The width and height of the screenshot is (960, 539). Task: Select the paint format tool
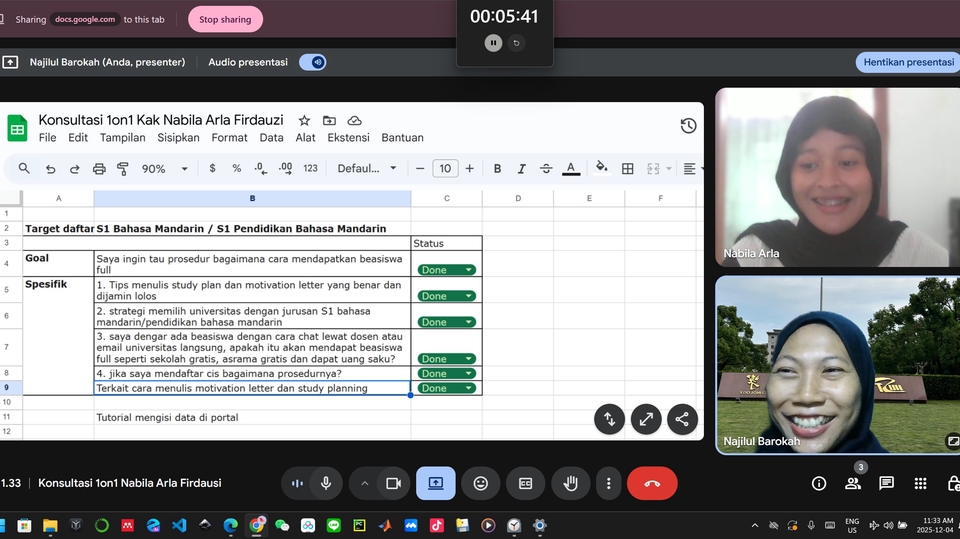(123, 169)
